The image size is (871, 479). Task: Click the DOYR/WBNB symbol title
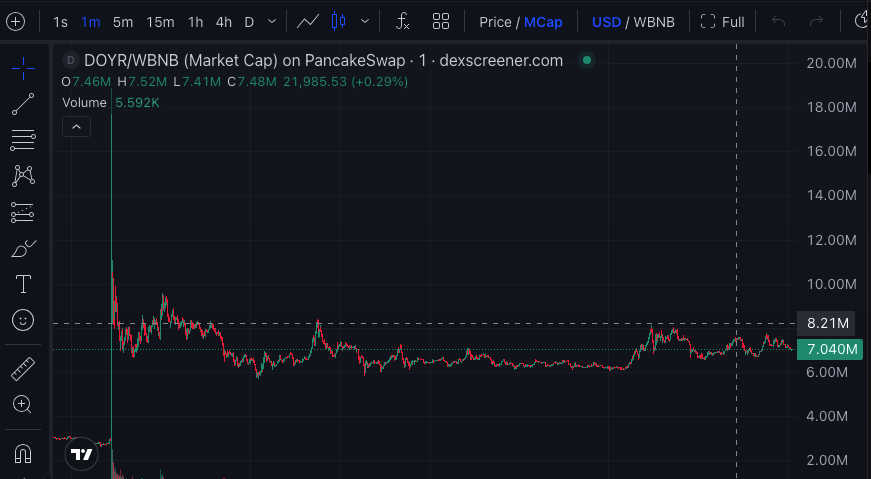click(323, 61)
